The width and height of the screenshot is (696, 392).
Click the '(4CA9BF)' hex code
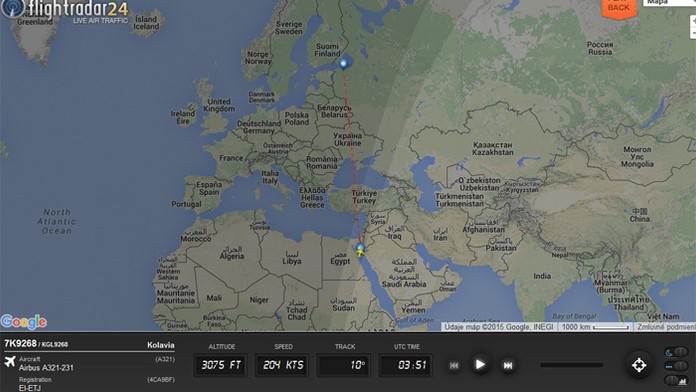pyautogui.click(x=161, y=380)
